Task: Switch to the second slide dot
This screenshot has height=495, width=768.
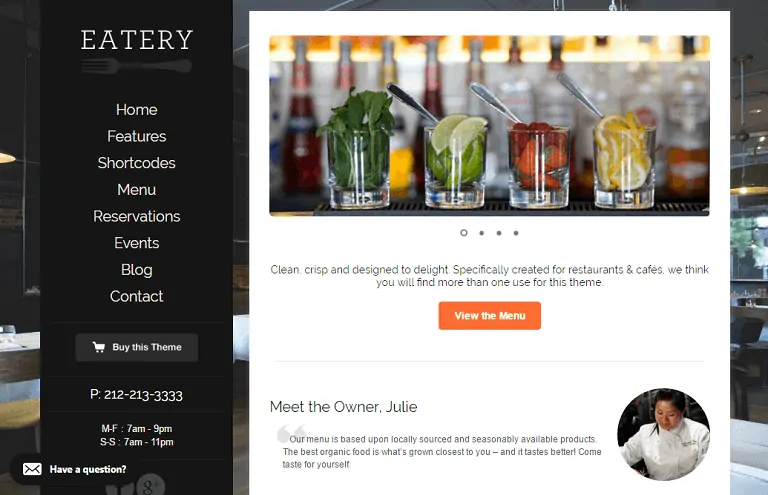Action: (x=482, y=233)
